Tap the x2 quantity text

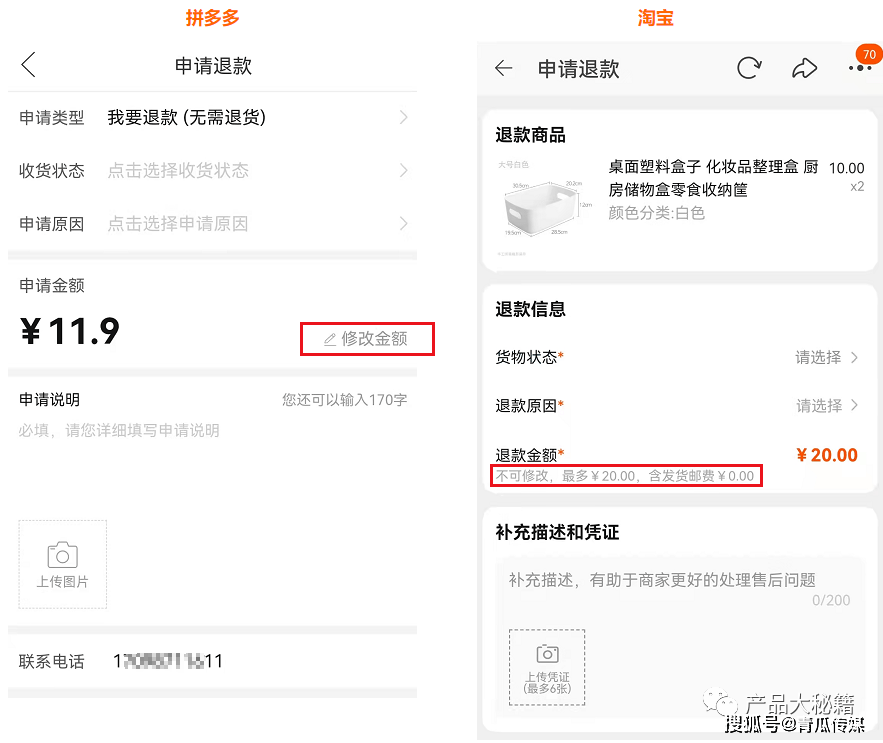857,186
